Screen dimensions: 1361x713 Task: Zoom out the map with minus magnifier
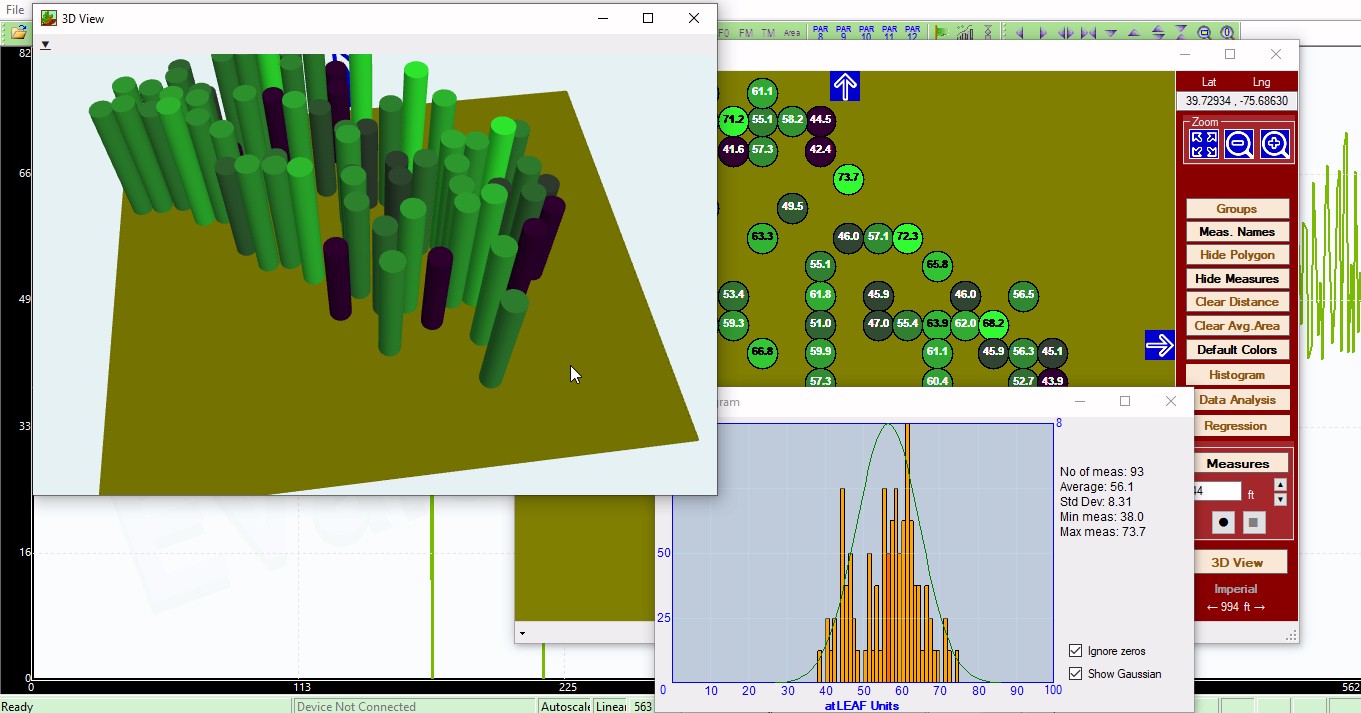pyautogui.click(x=1239, y=145)
